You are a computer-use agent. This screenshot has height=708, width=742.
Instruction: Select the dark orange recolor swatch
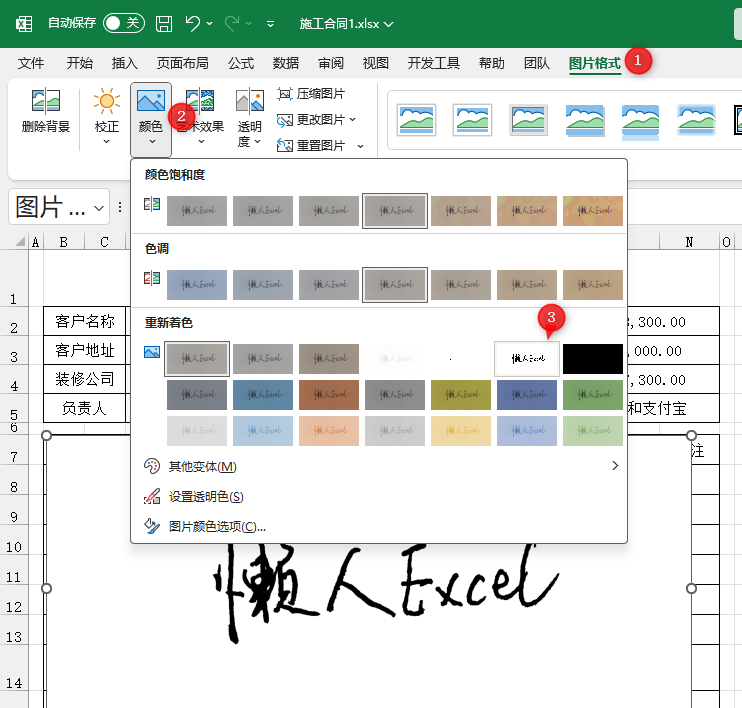(329, 395)
